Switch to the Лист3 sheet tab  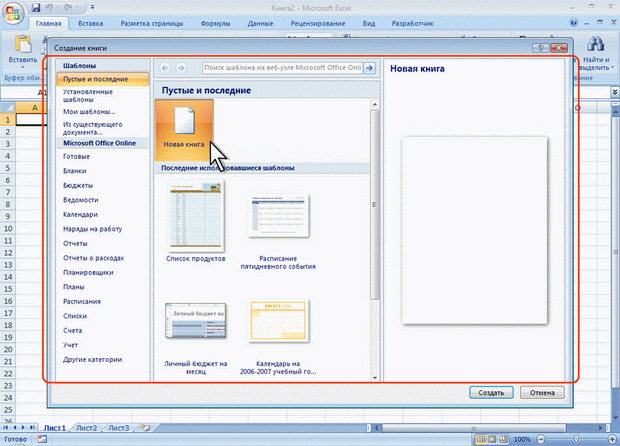coord(119,428)
